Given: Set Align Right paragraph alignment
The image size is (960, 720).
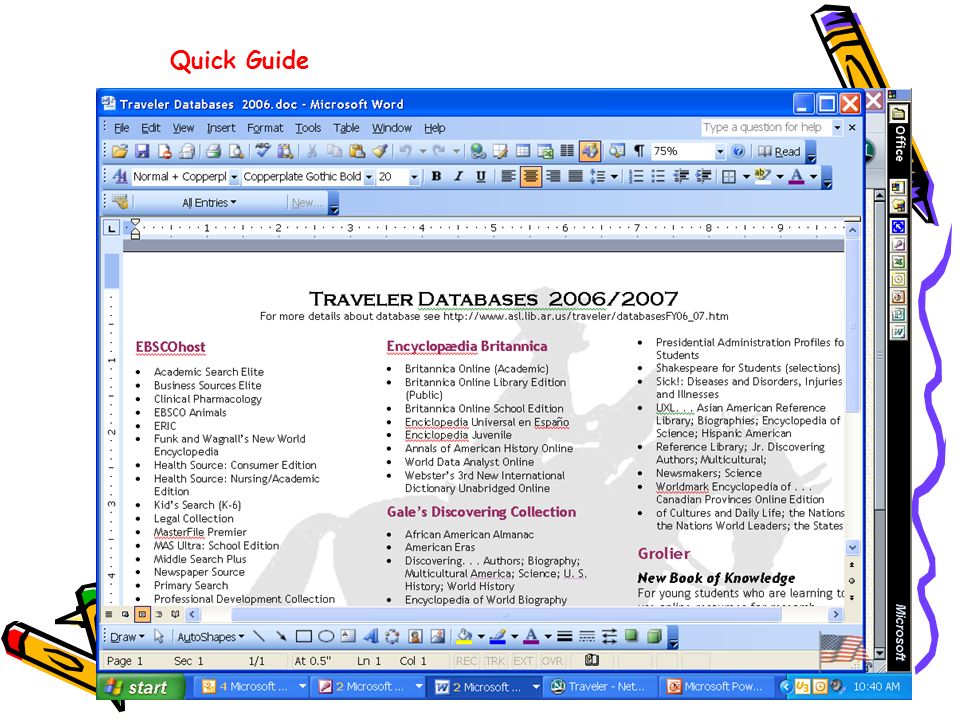Looking at the screenshot, I should 553,177.
